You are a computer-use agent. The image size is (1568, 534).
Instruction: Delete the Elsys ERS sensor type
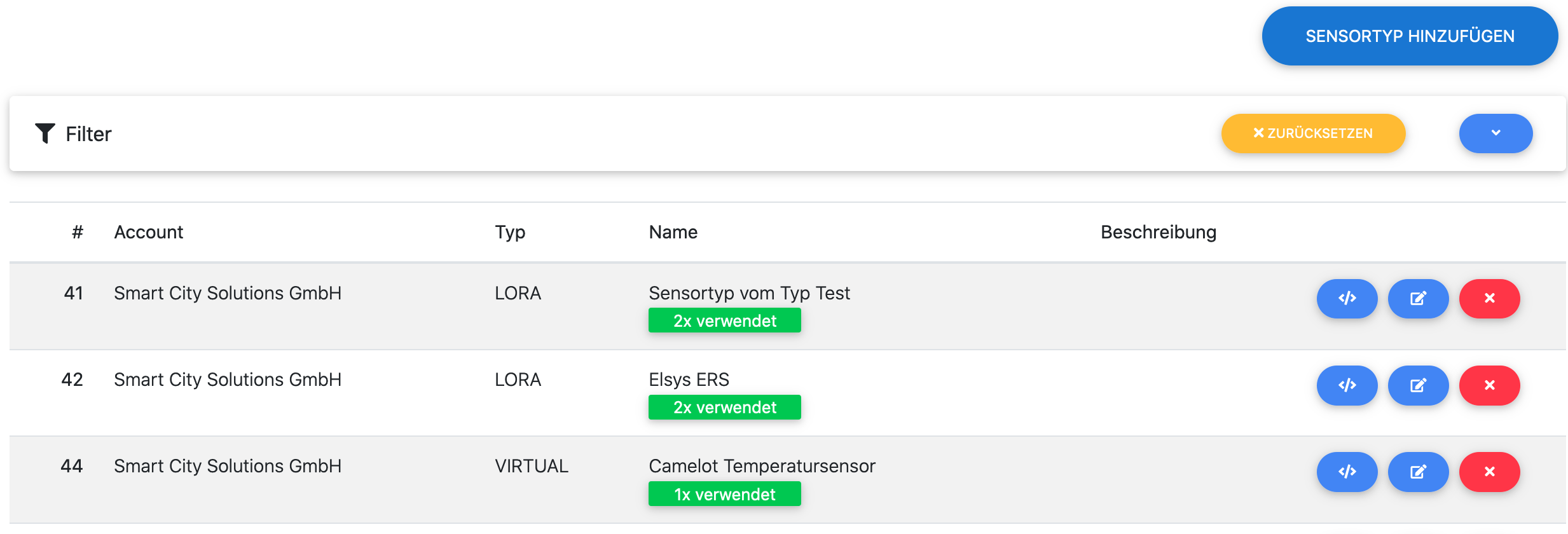tap(1489, 385)
